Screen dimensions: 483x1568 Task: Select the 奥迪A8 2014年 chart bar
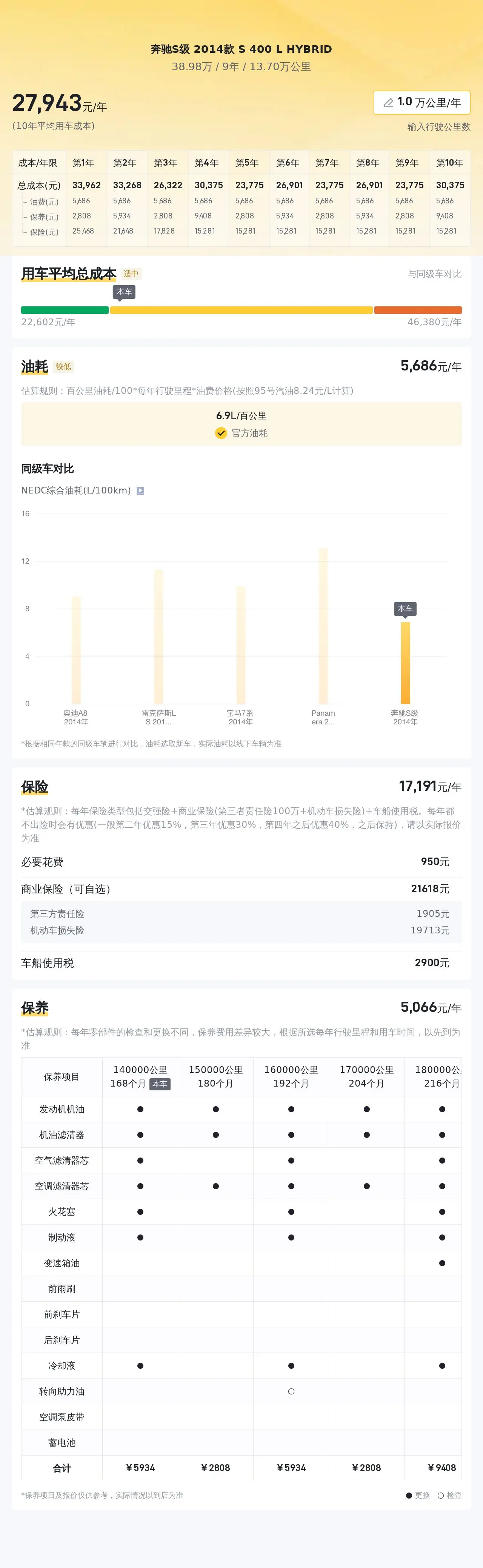tap(76, 650)
